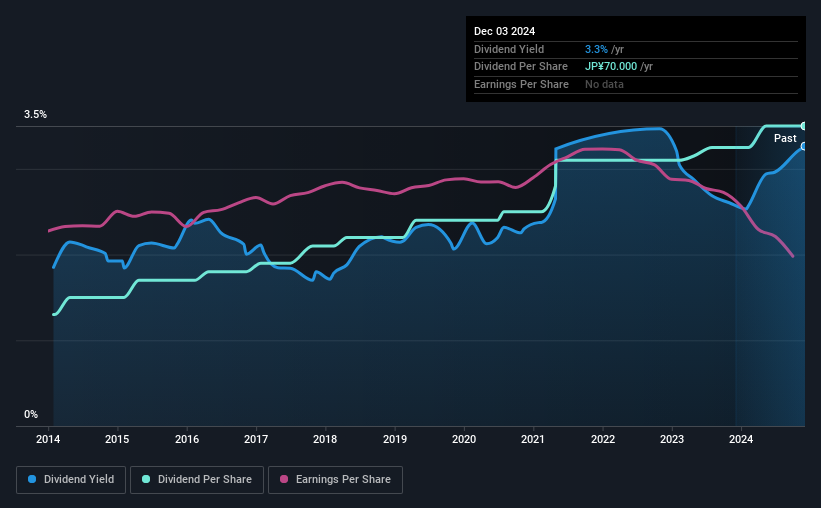Click the teal Dividend Per Share legend dot
The width and height of the screenshot is (821, 508).
tap(146, 479)
